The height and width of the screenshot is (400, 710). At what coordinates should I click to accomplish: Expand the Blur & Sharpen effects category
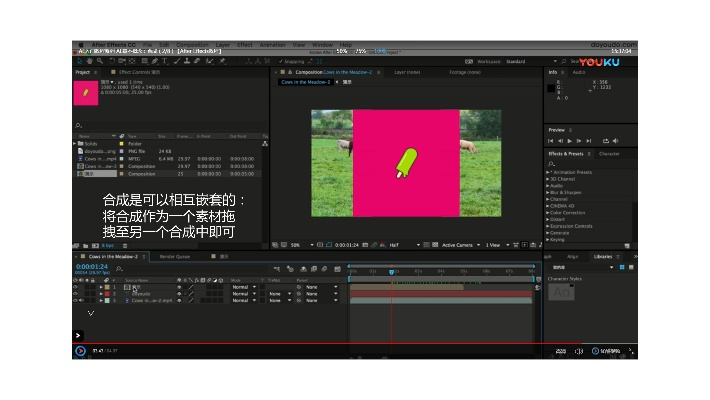567,192
